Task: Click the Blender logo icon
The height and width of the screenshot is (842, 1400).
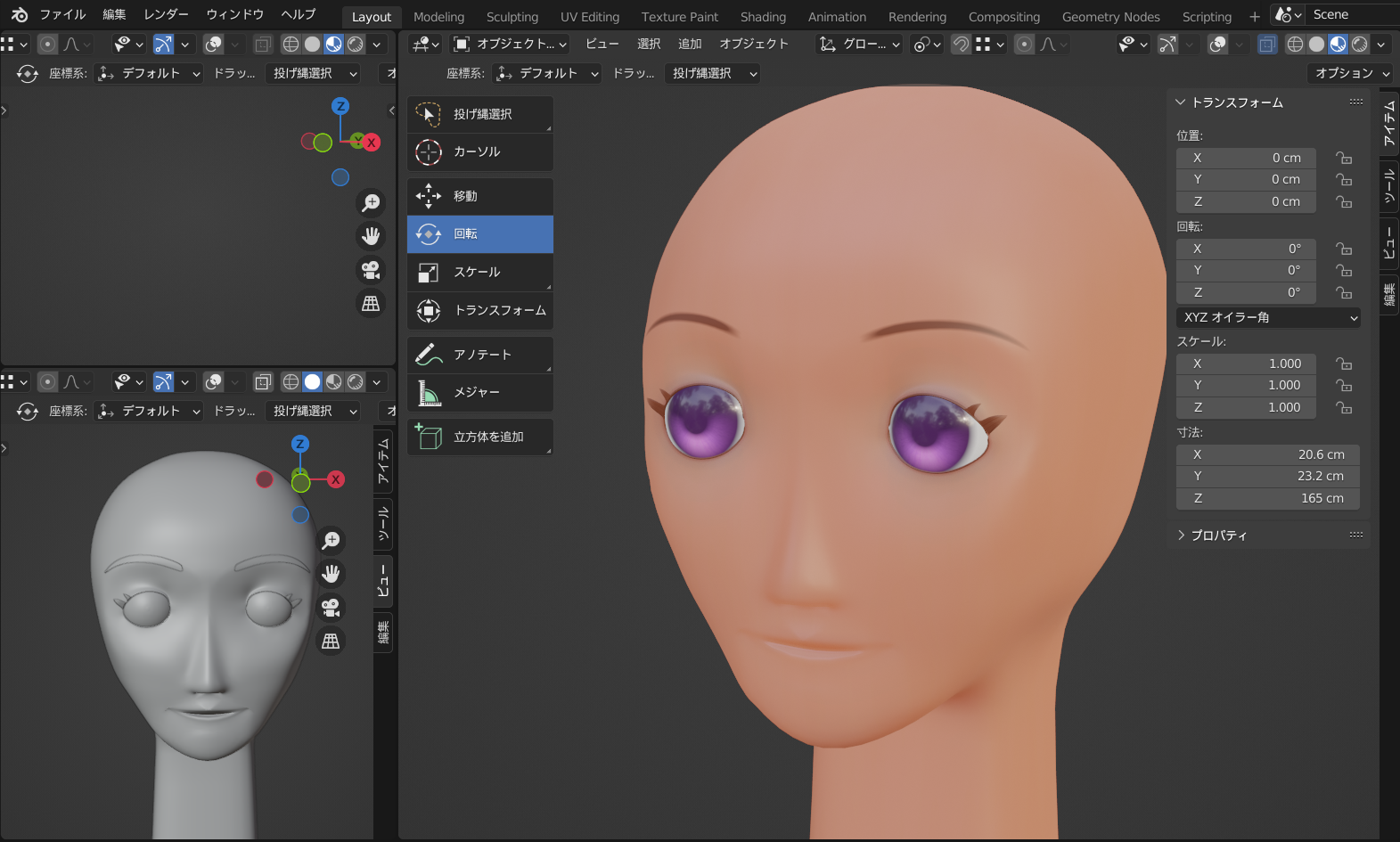Action: (x=19, y=15)
